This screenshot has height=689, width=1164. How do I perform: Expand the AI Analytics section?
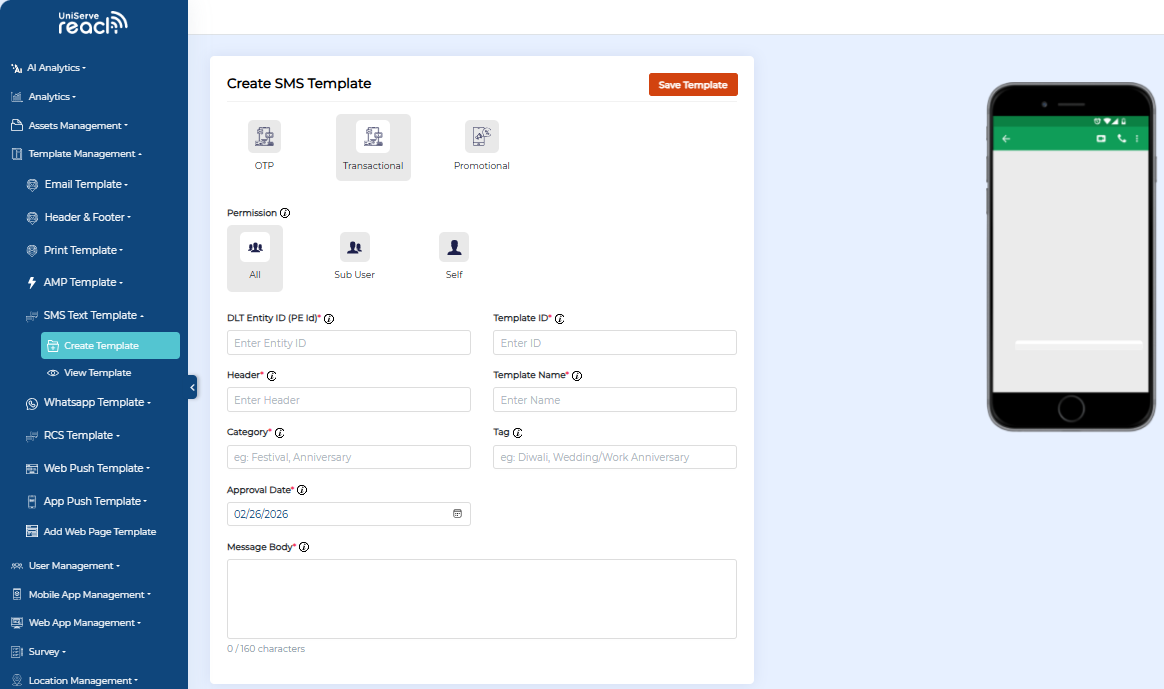click(56, 68)
